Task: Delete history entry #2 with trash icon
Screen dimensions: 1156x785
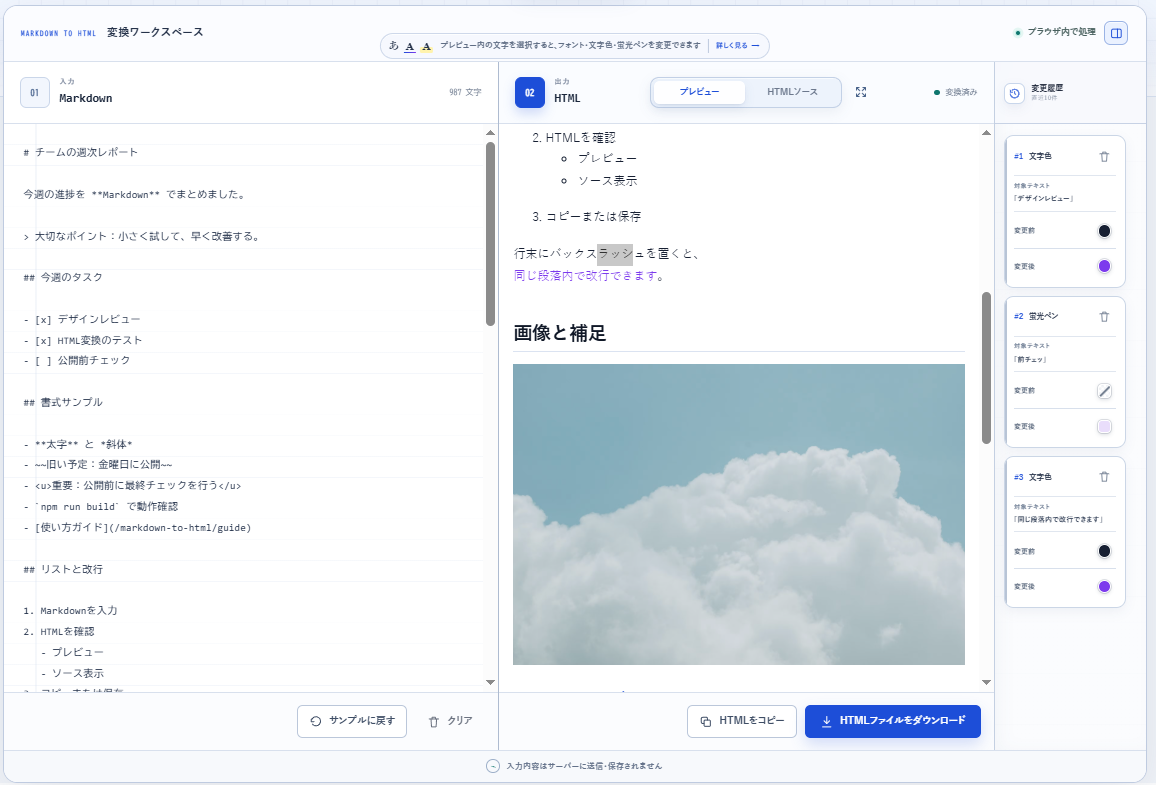Action: tap(1104, 316)
